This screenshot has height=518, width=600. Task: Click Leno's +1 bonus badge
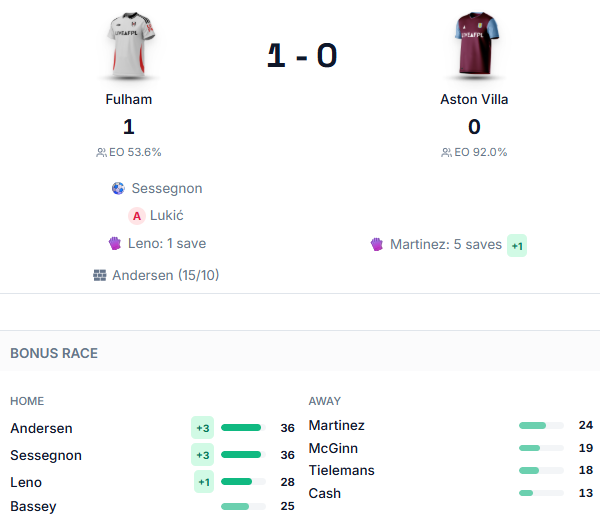204,482
